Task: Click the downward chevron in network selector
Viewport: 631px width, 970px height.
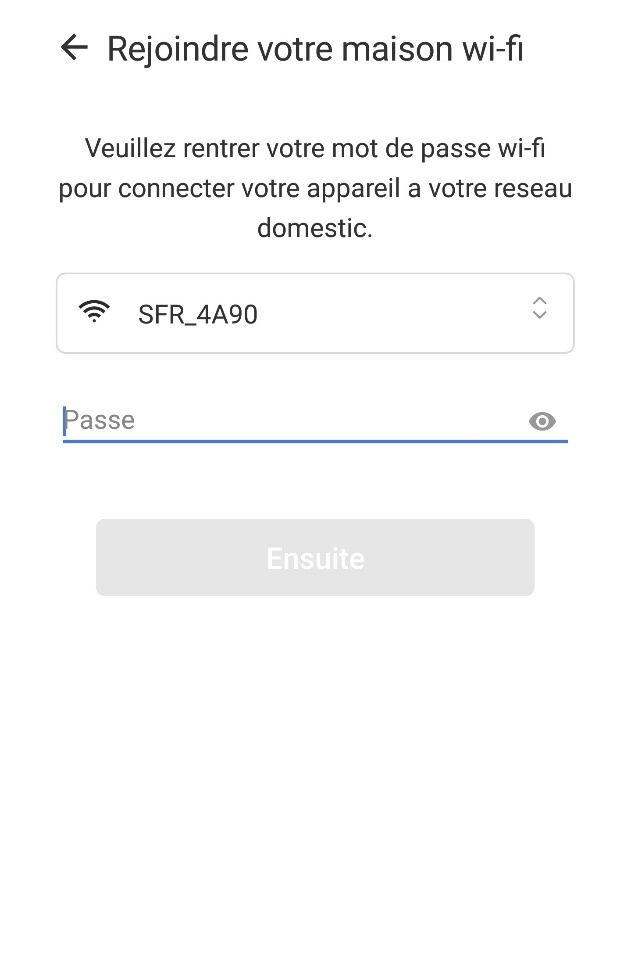Action: (539, 315)
